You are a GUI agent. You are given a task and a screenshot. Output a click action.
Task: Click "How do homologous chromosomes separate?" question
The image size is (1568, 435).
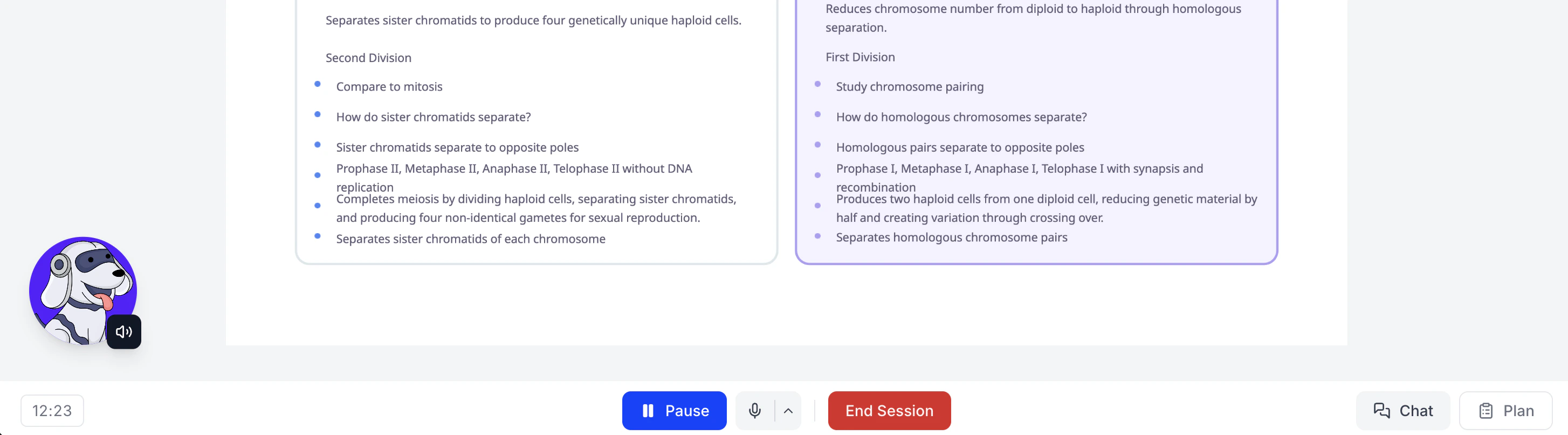point(960,117)
